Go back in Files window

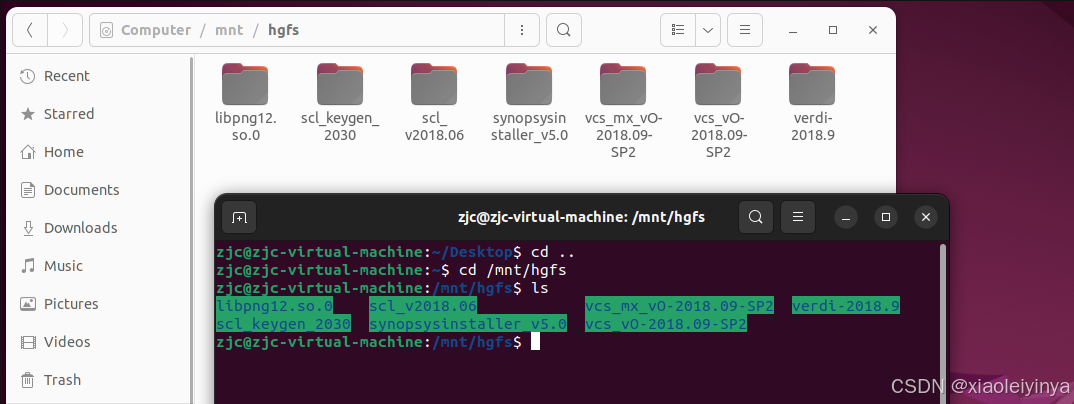point(30,30)
